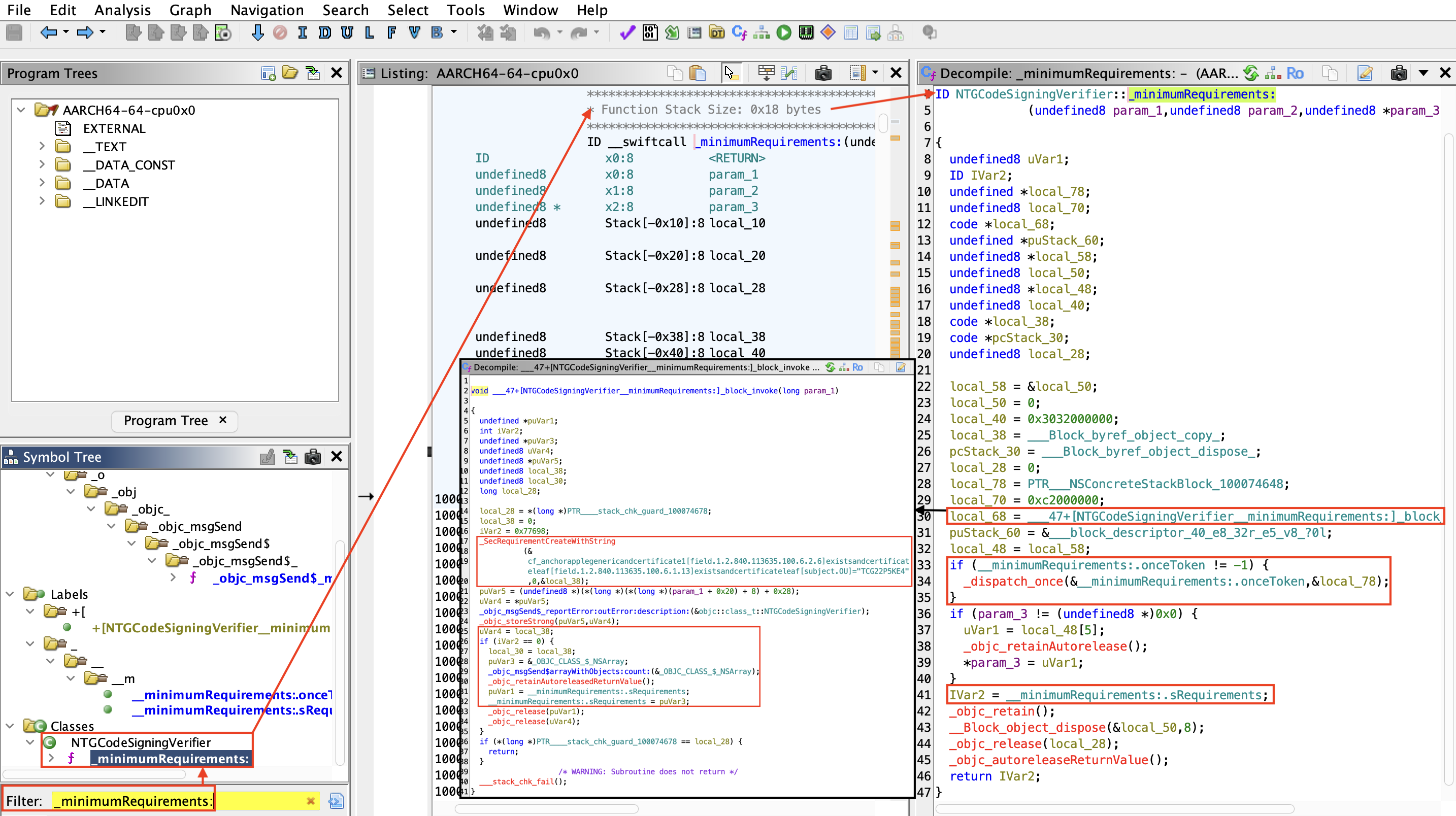Click the Bytes viewer 0101 icon
The height and width of the screenshot is (816, 1456).
649,33
